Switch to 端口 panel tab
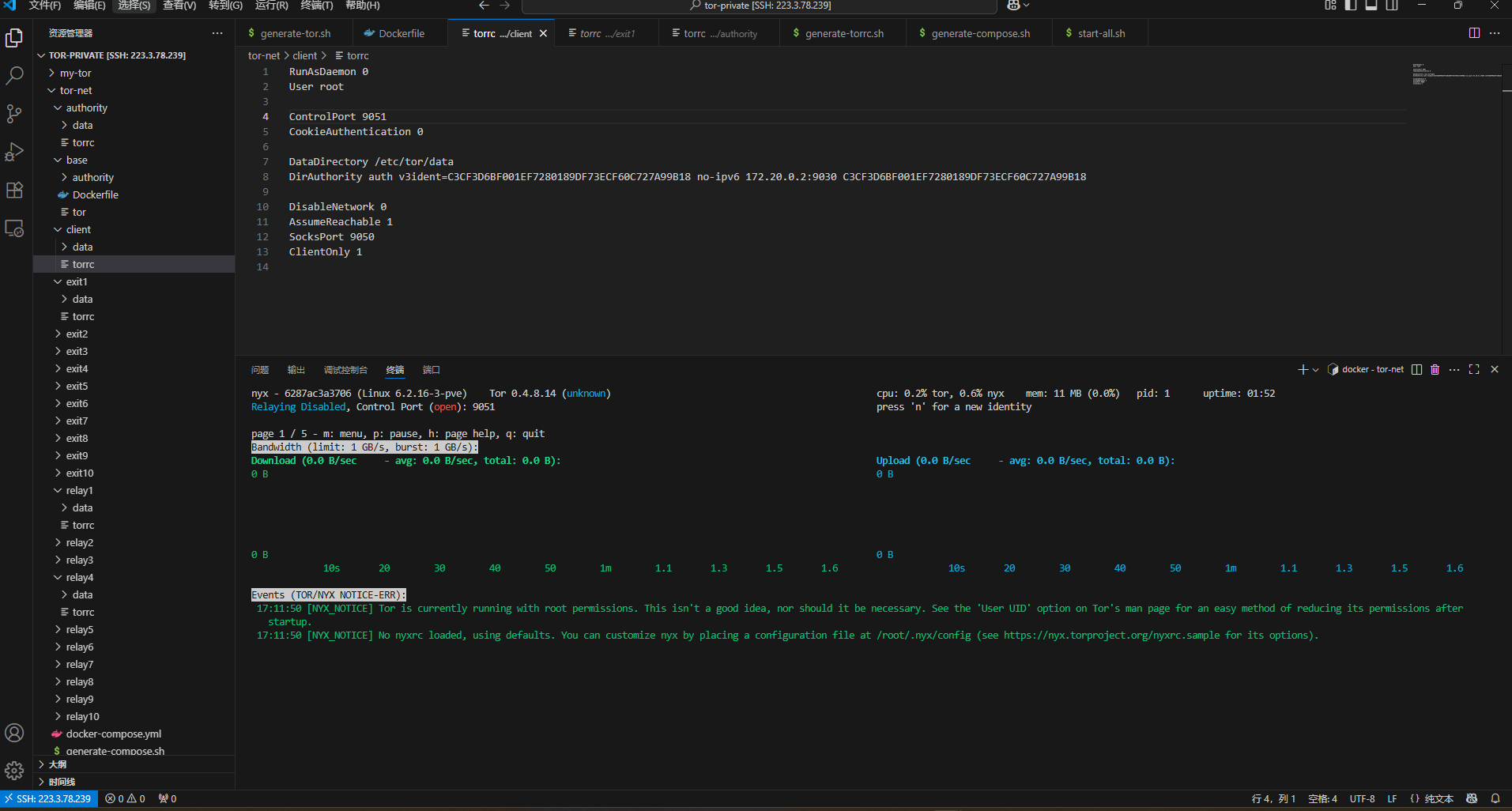 point(432,370)
